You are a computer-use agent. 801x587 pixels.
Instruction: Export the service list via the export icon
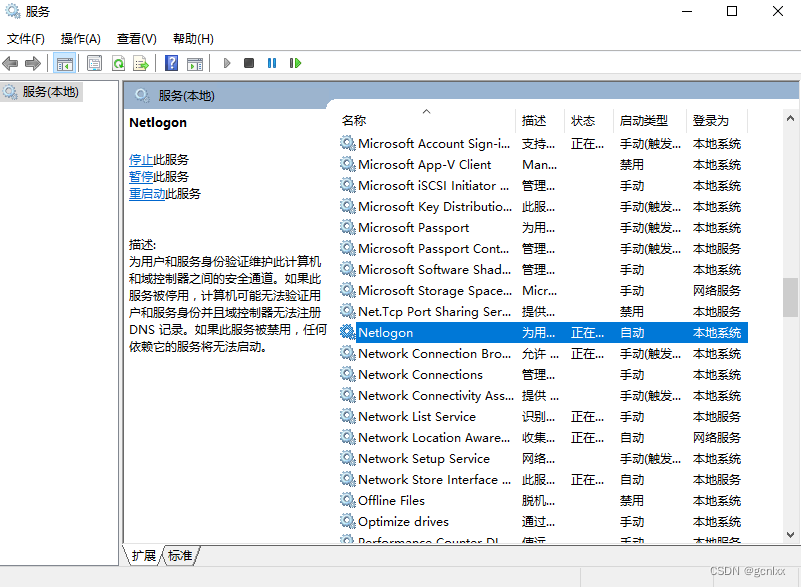click(x=141, y=63)
